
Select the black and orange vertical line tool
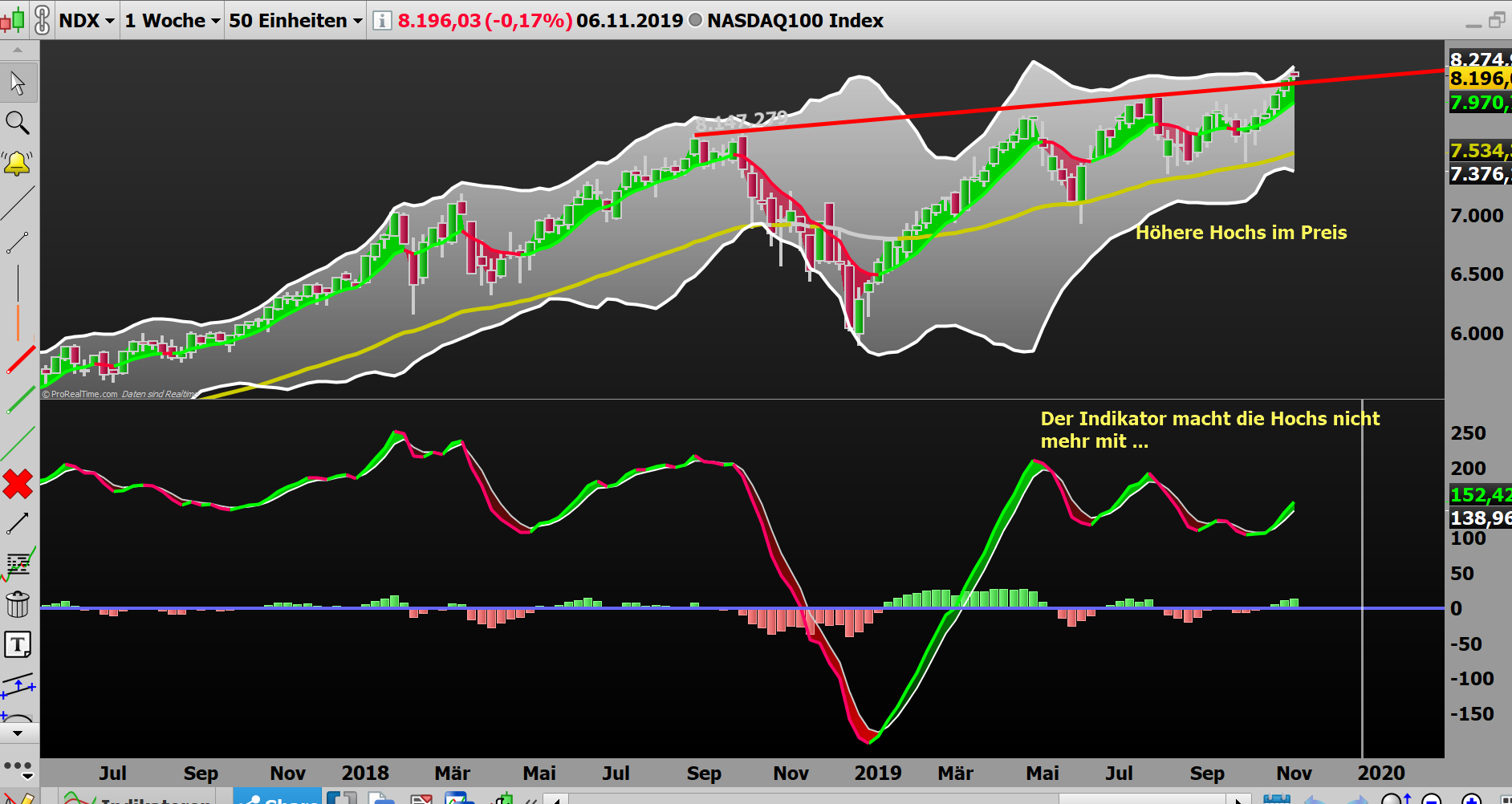point(18,302)
